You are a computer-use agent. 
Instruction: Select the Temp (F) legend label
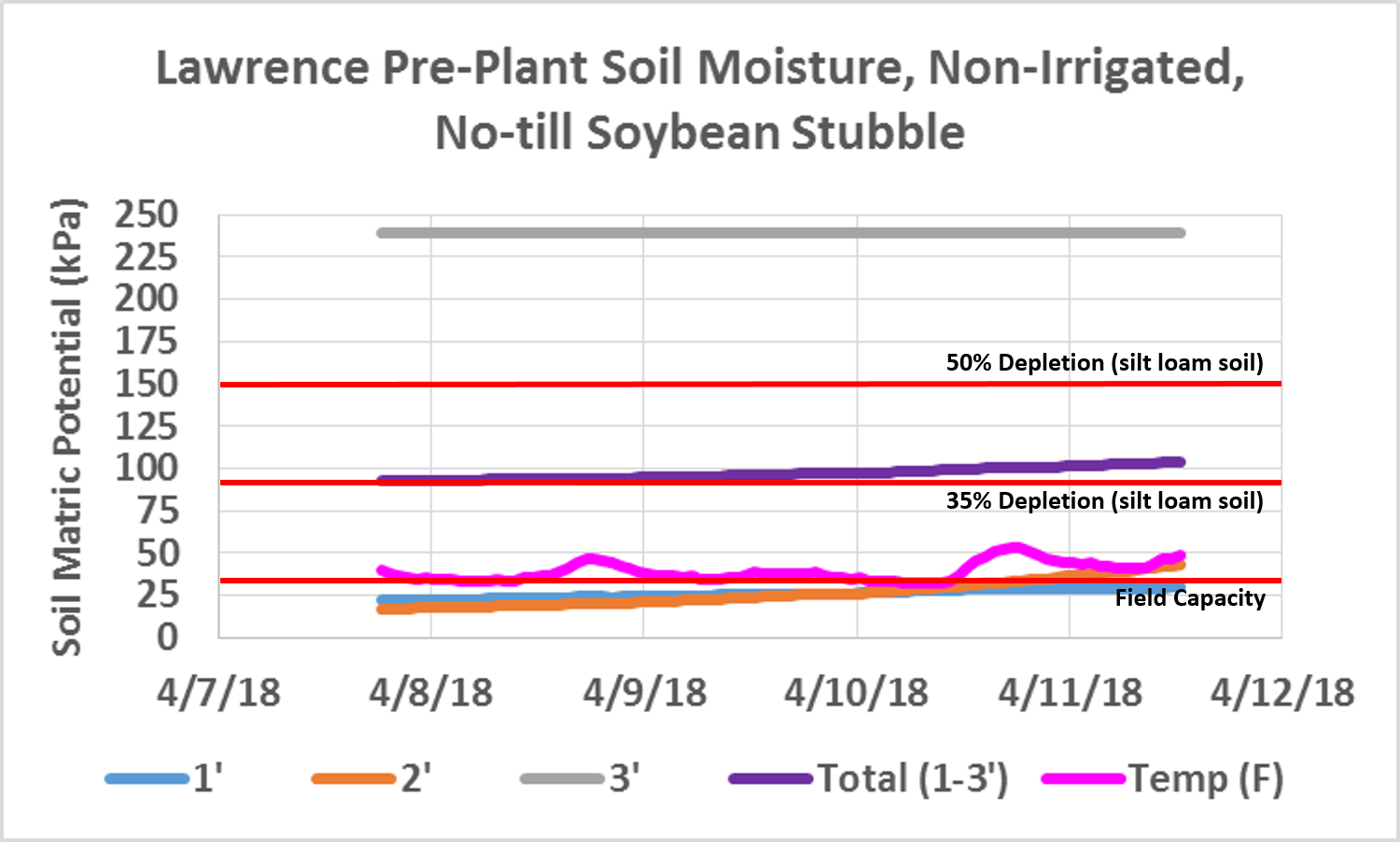coord(1206,779)
